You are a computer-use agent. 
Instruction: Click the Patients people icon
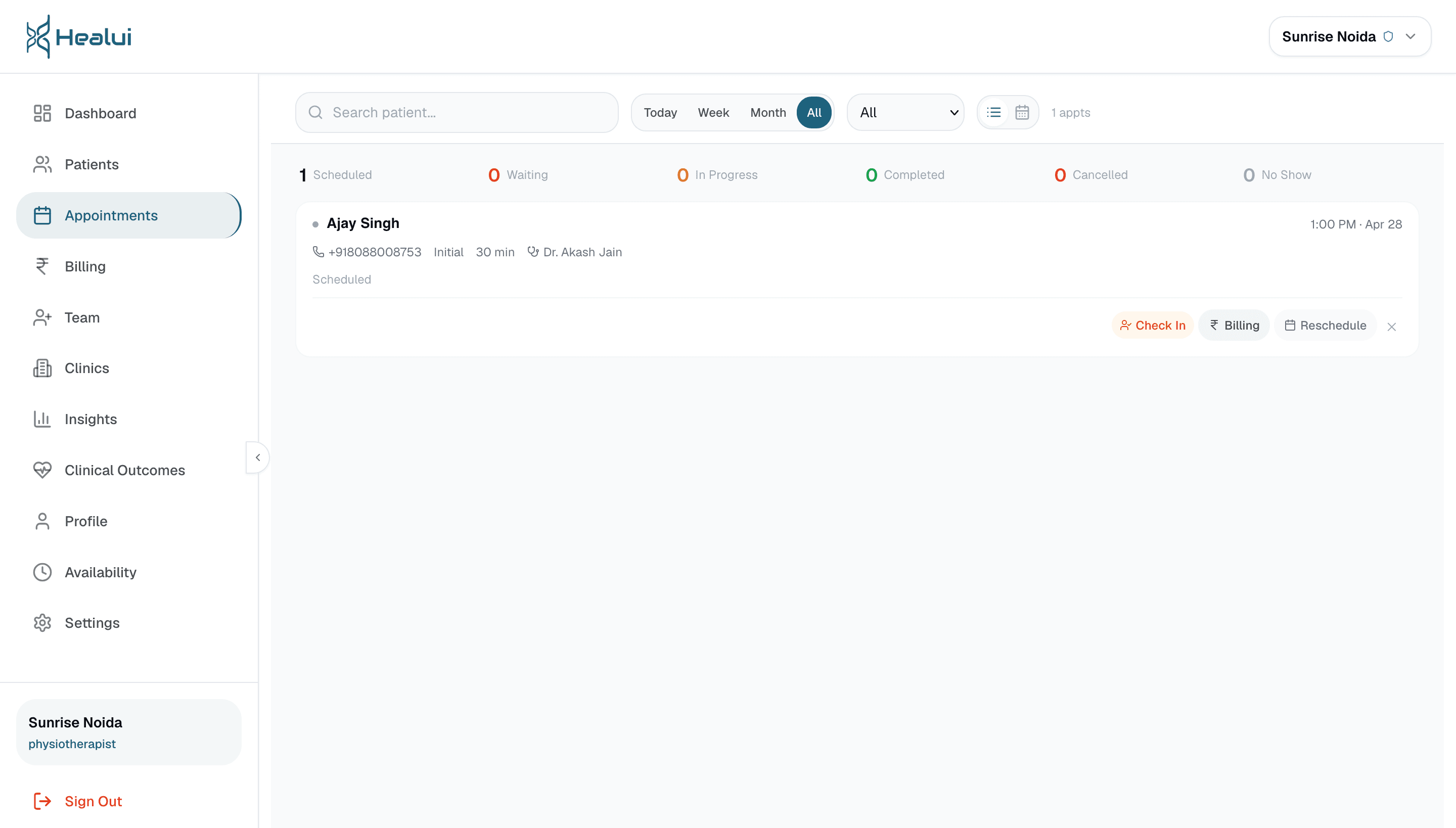[x=42, y=164]
